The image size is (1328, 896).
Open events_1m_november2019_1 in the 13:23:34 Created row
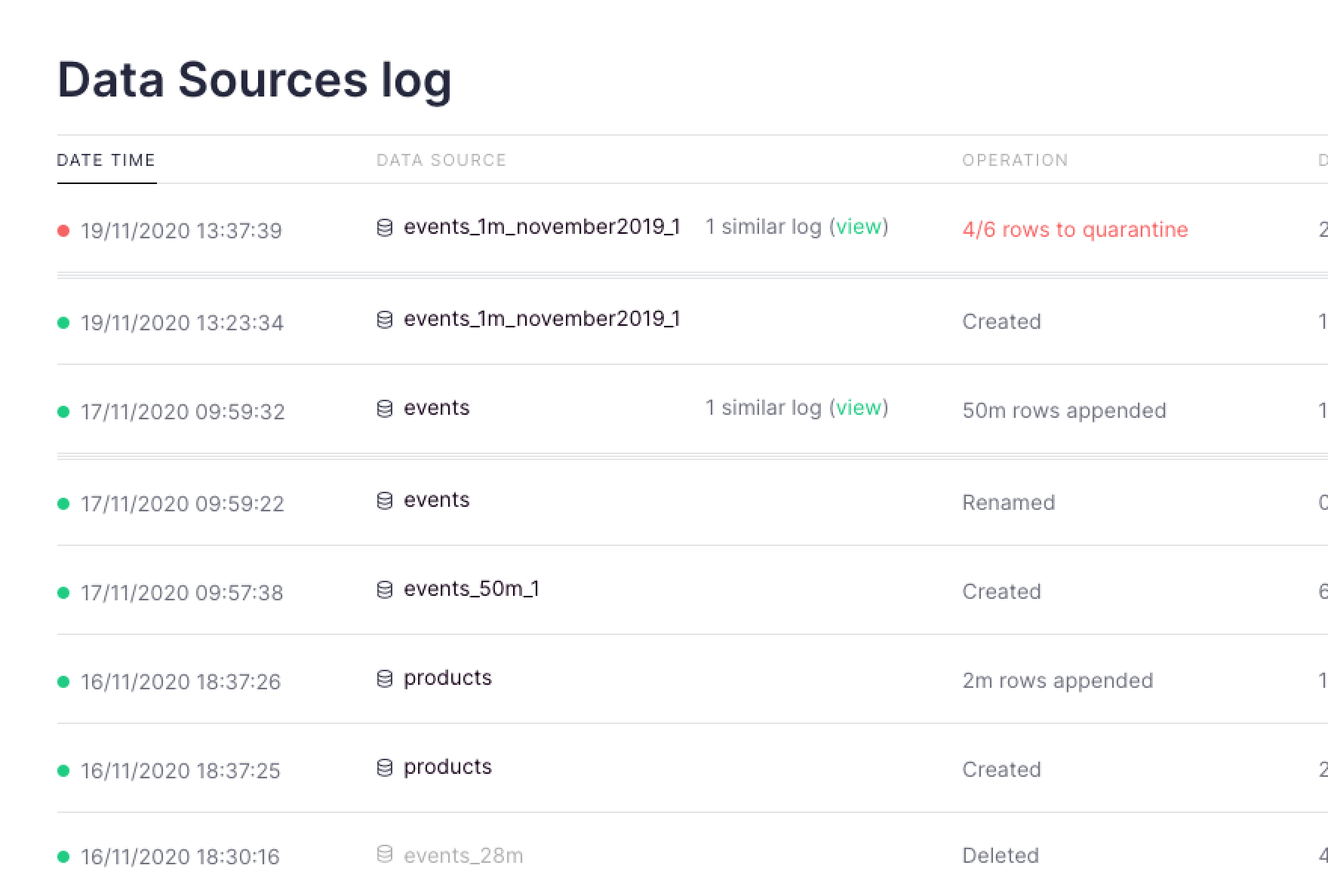pyautogui.click(x=542, y=319)
